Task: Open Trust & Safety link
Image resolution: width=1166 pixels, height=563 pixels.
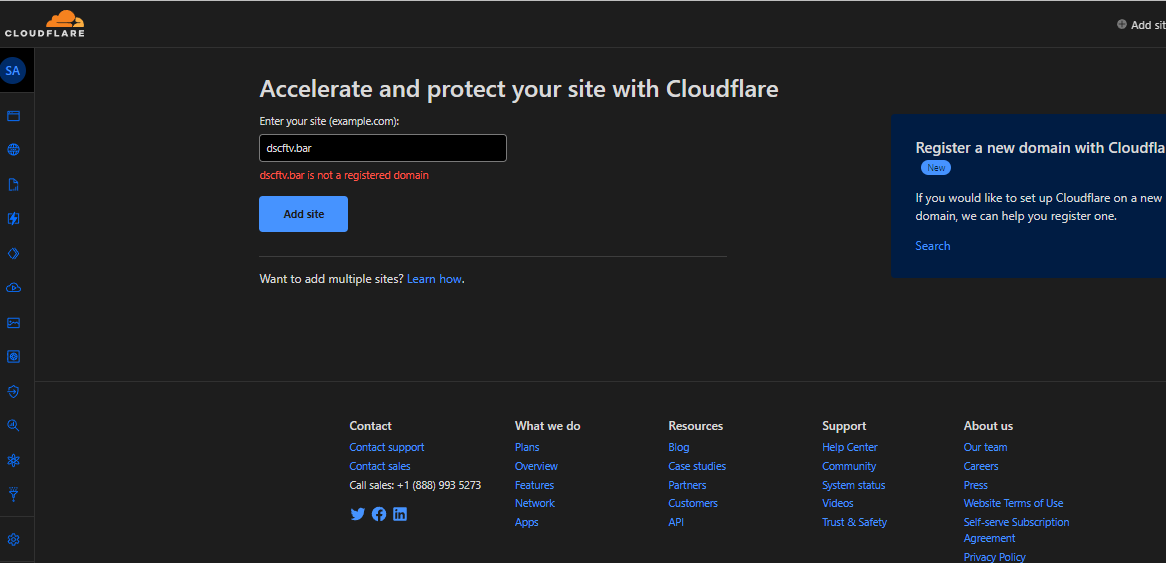Action: pyautogui.click(x=854, y=523)
